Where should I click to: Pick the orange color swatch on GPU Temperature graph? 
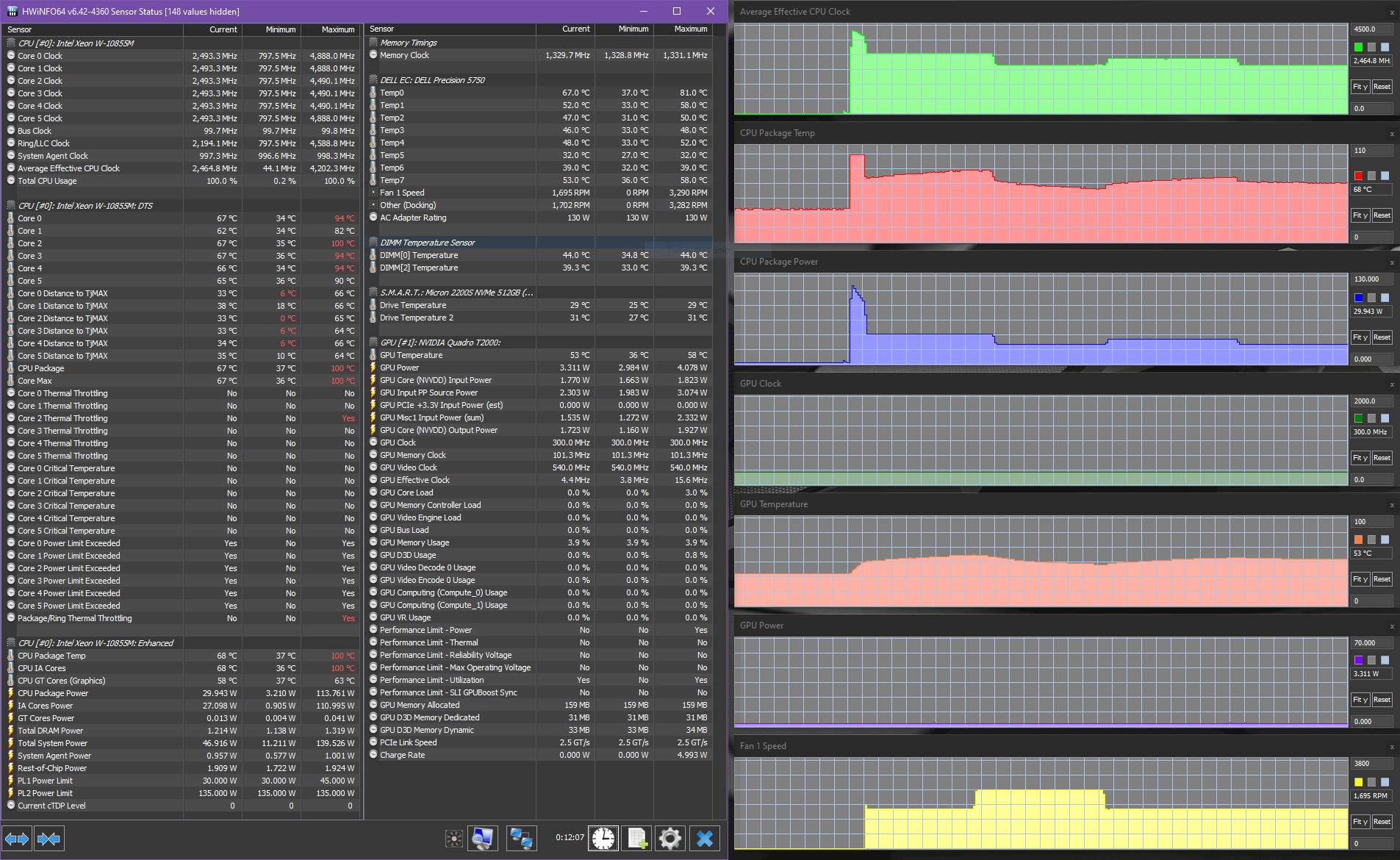coord(1359,540)
